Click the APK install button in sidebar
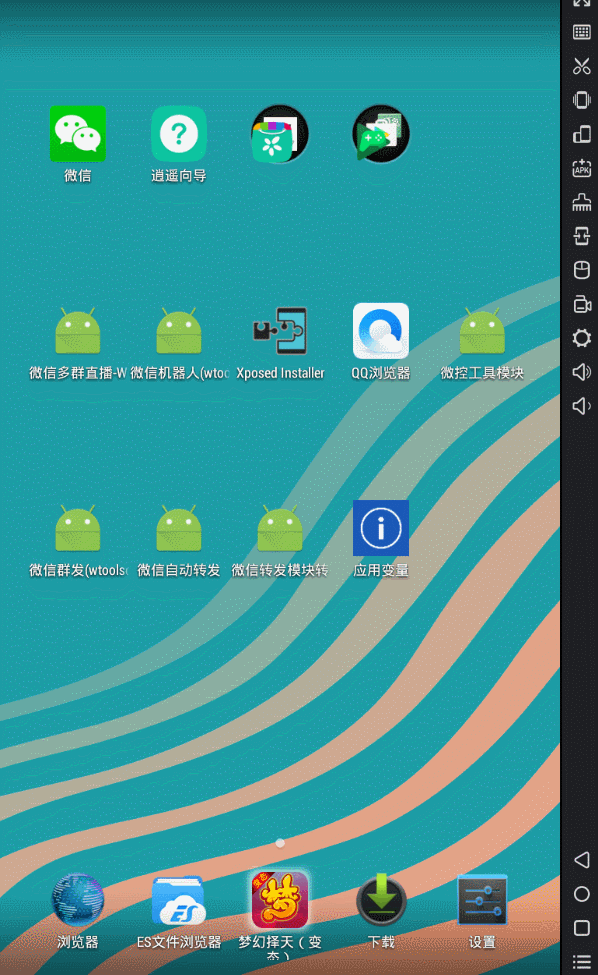 tap(582, 168)
